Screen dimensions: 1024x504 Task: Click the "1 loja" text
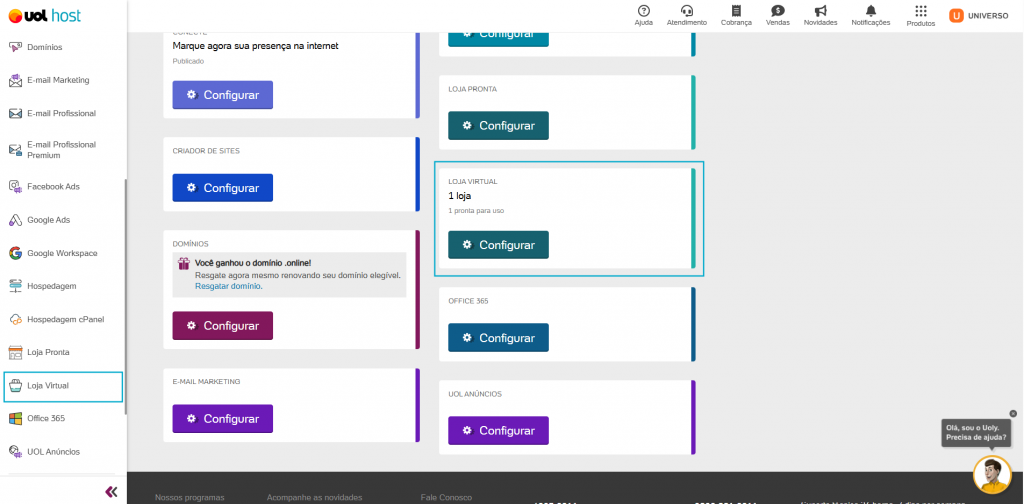[x=460, y=196]
